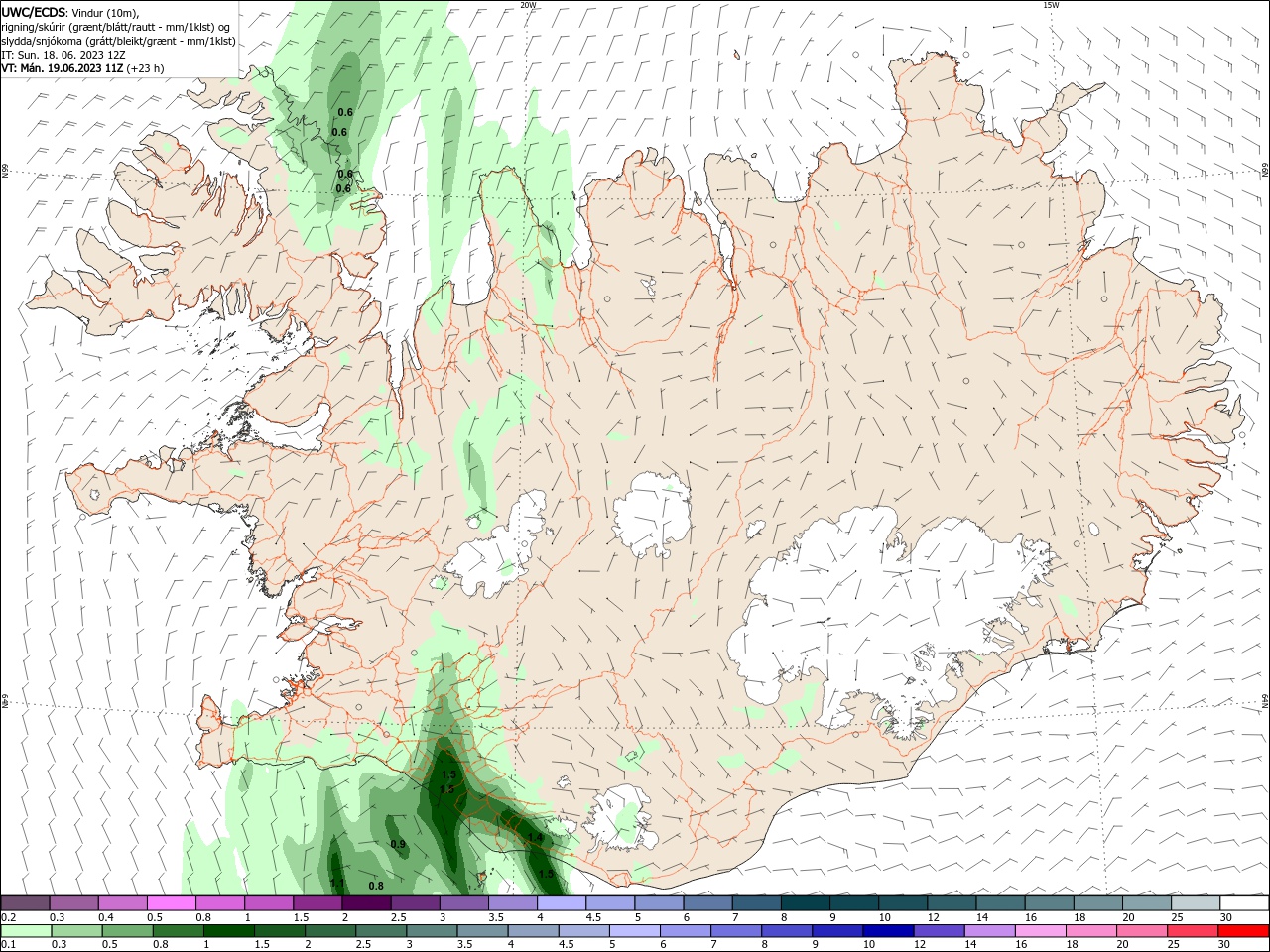Select lower legend red-pink swatch between 25 and 30
This screenshot has height=952, width=1270.
[1193, 931]
